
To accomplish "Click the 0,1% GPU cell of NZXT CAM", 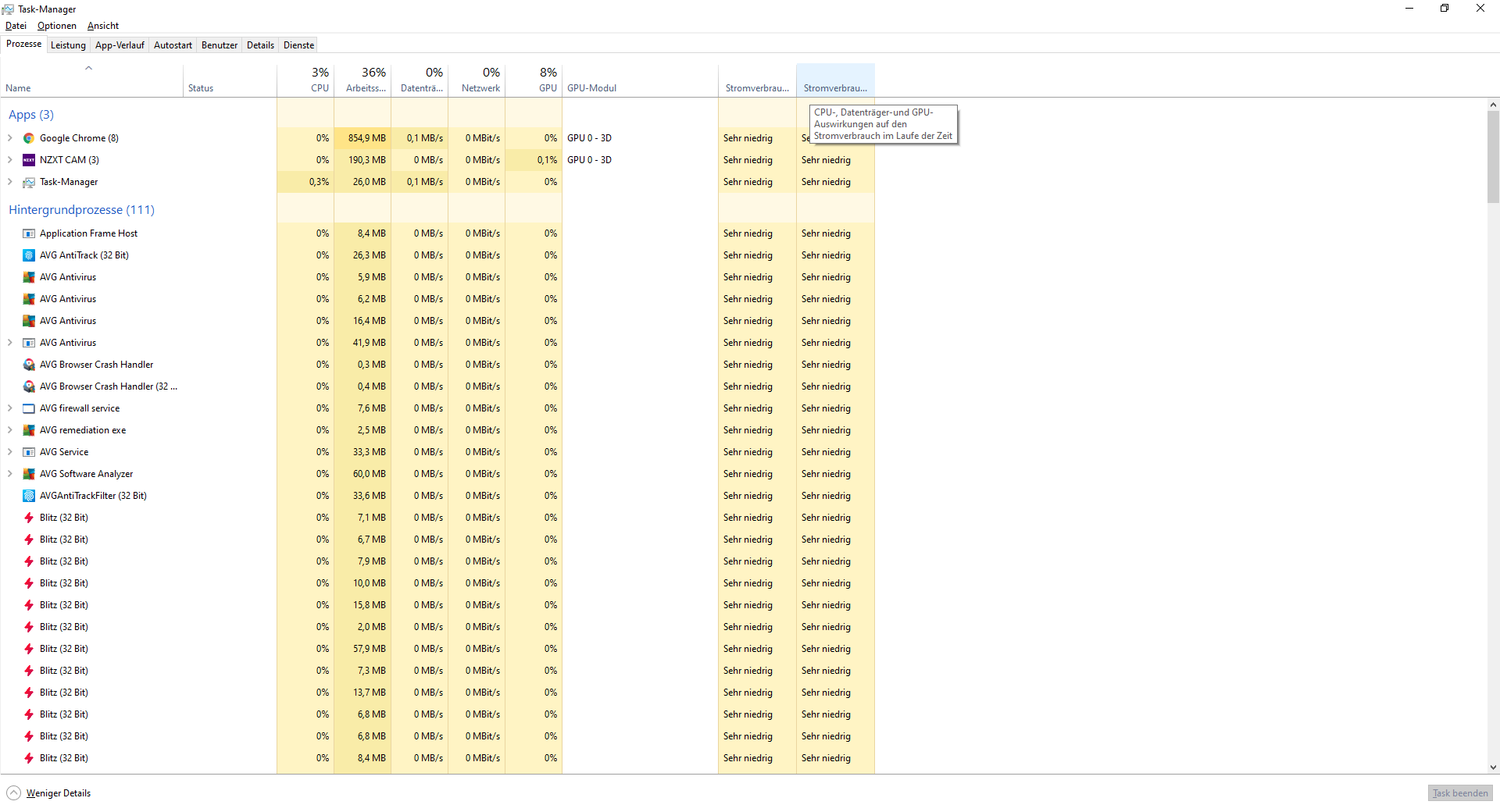I will [x=534, y=160].
